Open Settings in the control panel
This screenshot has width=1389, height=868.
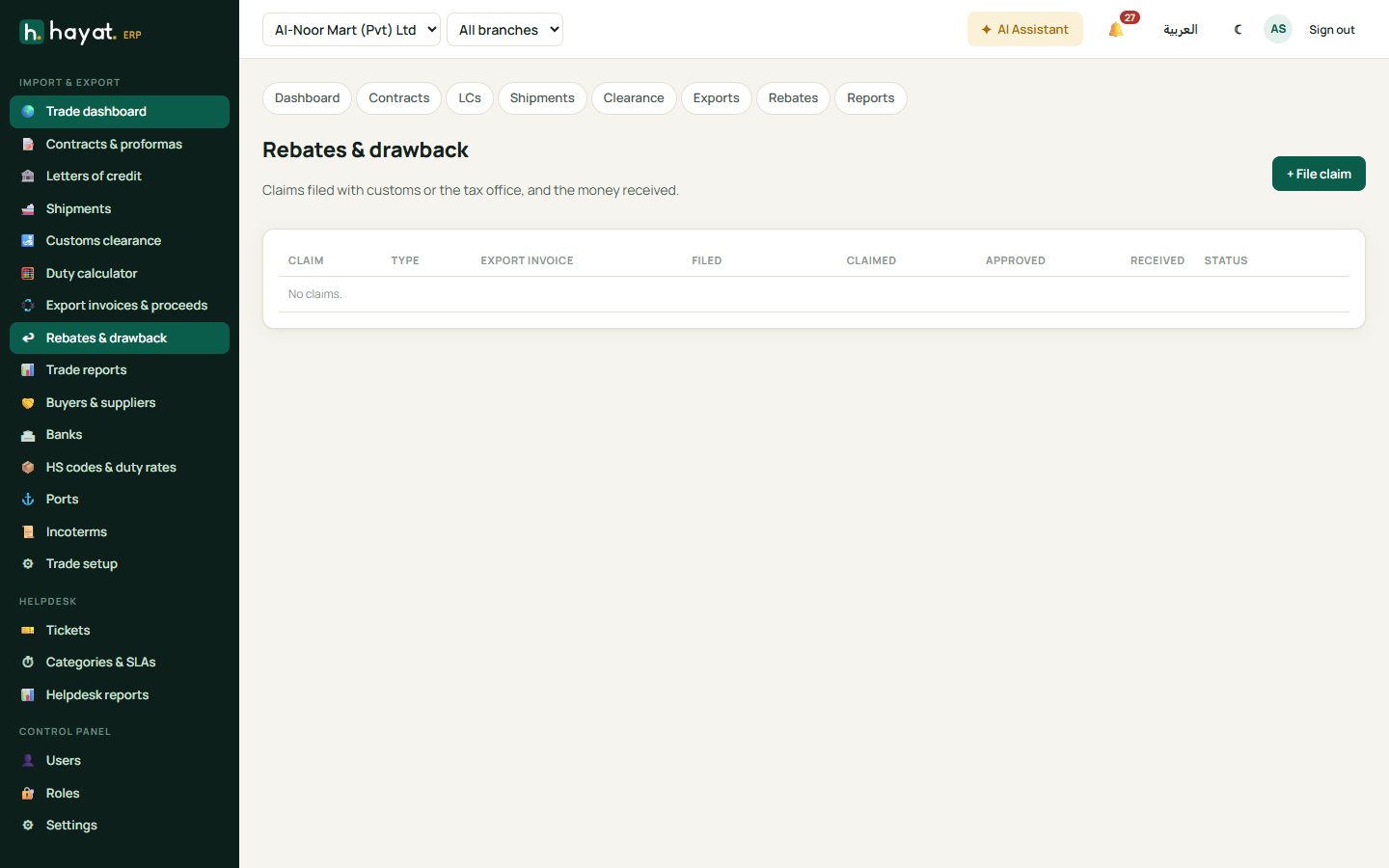click(120, 826)
